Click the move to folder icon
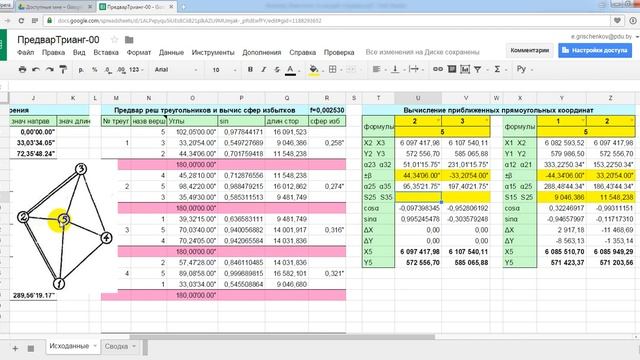The image size is (640, 360). pos(129,40)
